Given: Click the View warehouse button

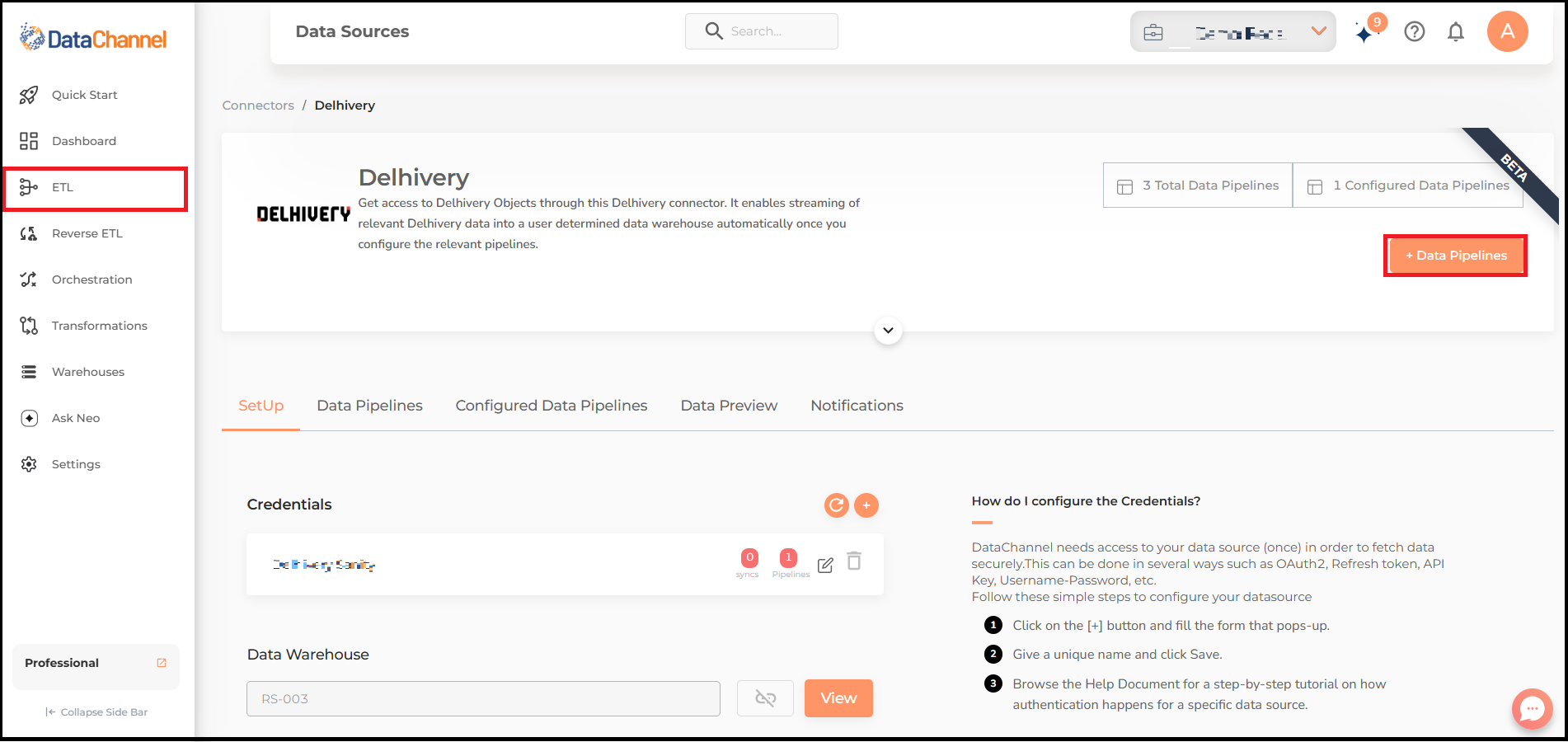Looking at the screenshot, I should click(838, 698).
